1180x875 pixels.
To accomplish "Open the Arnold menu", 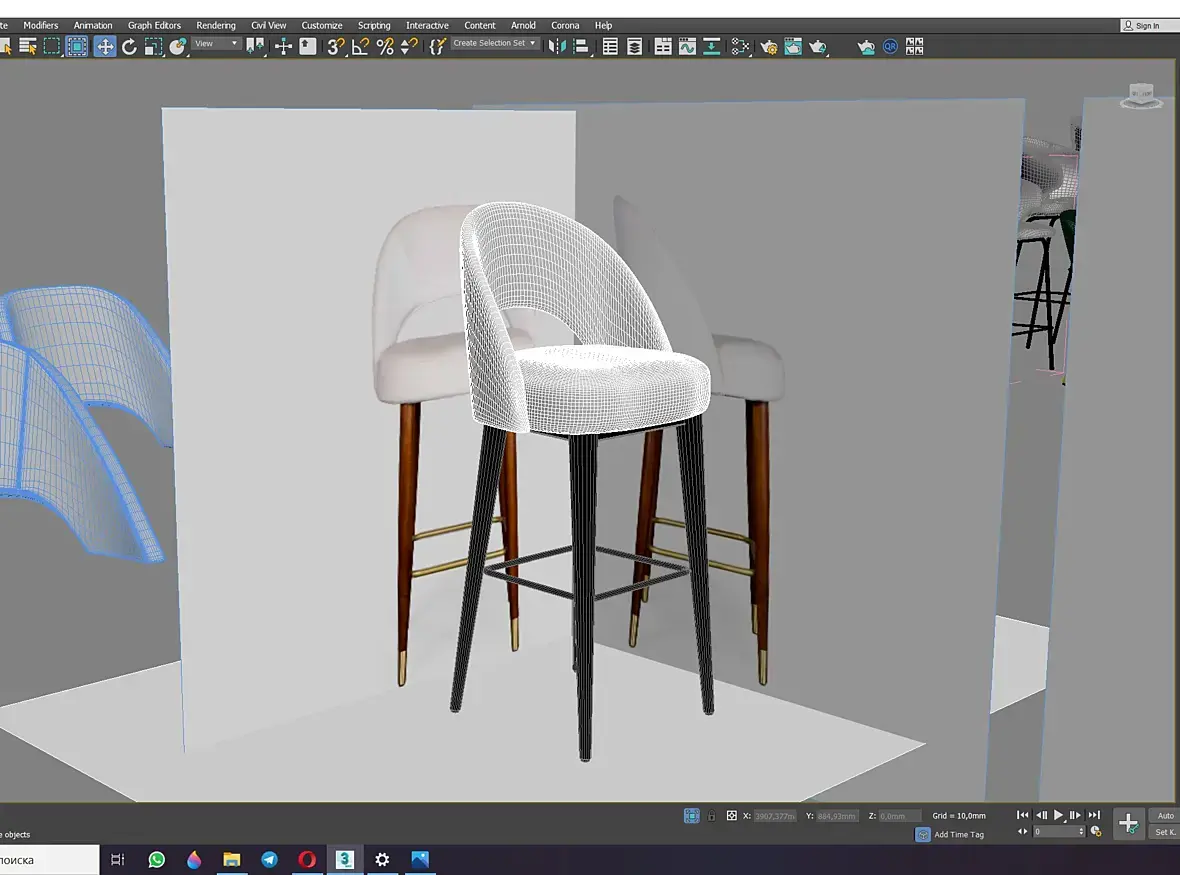I will tap(523, 25).
